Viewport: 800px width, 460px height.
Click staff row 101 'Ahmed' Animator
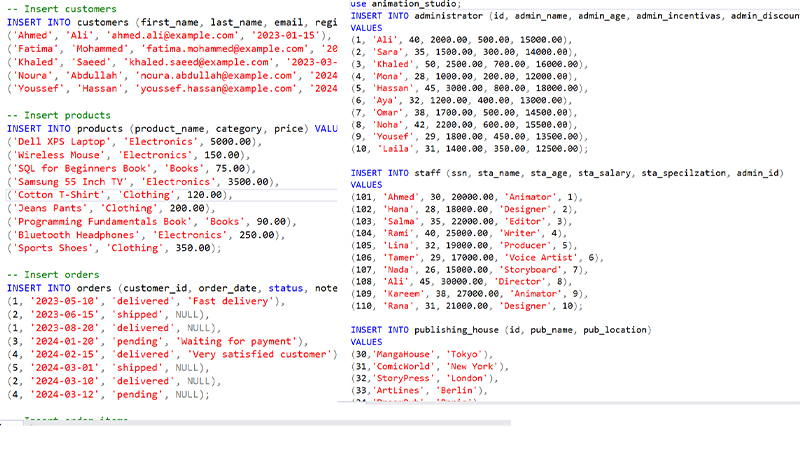tap(467, 197)
